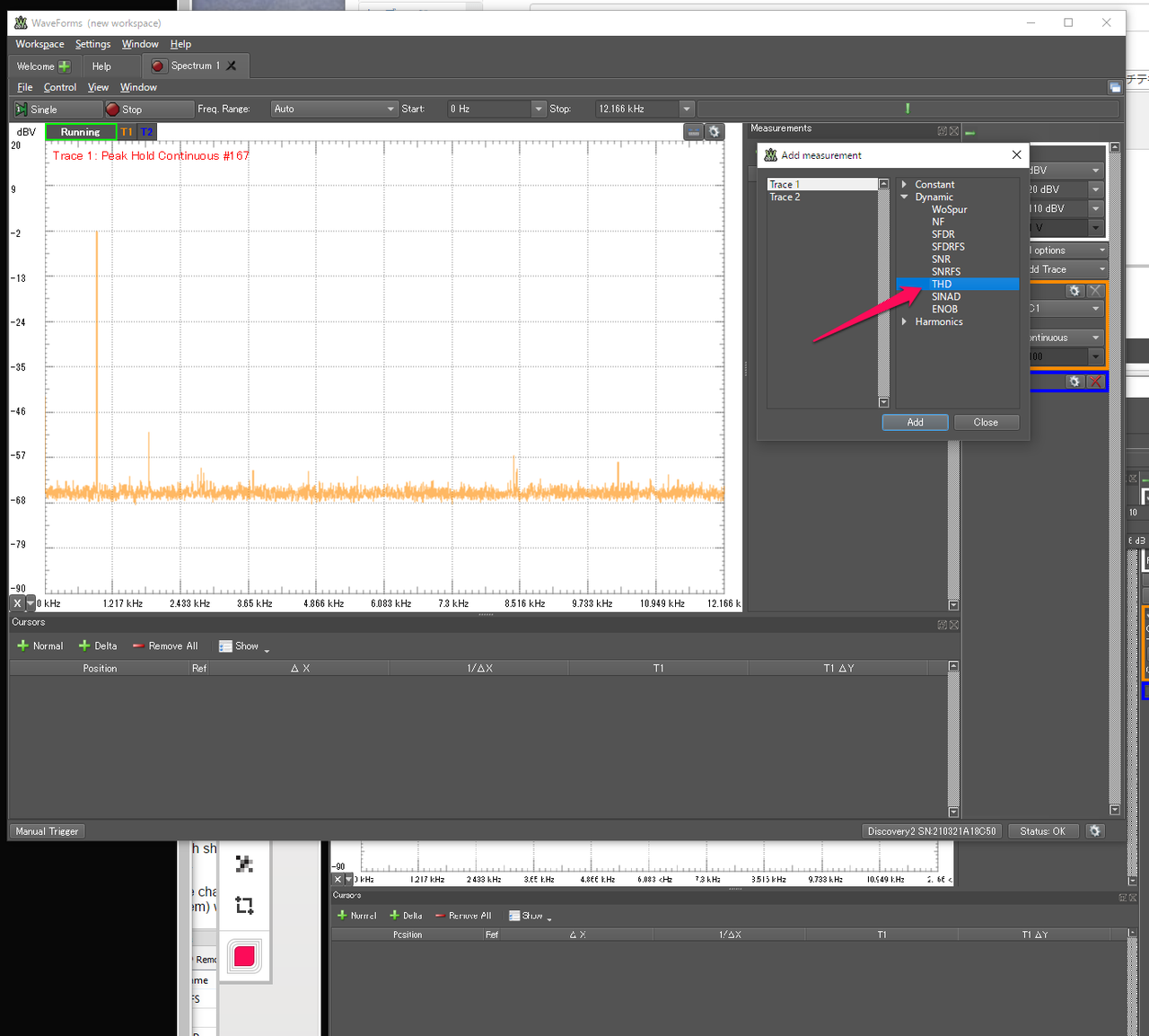Add a Delta cursor
Screen dimensions: 1149x1036
[x=98, y=646]
